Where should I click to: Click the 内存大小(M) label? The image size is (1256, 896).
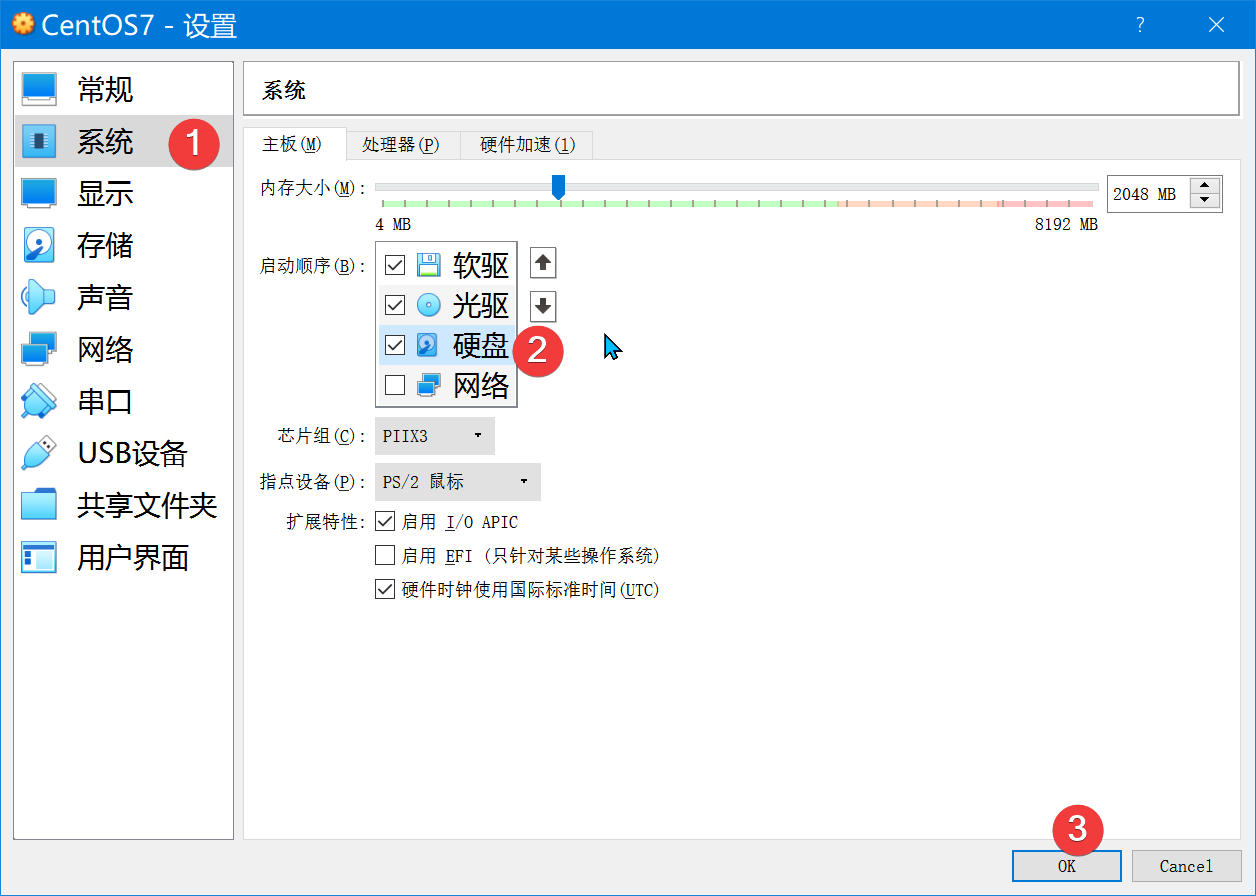pos(313,188)
